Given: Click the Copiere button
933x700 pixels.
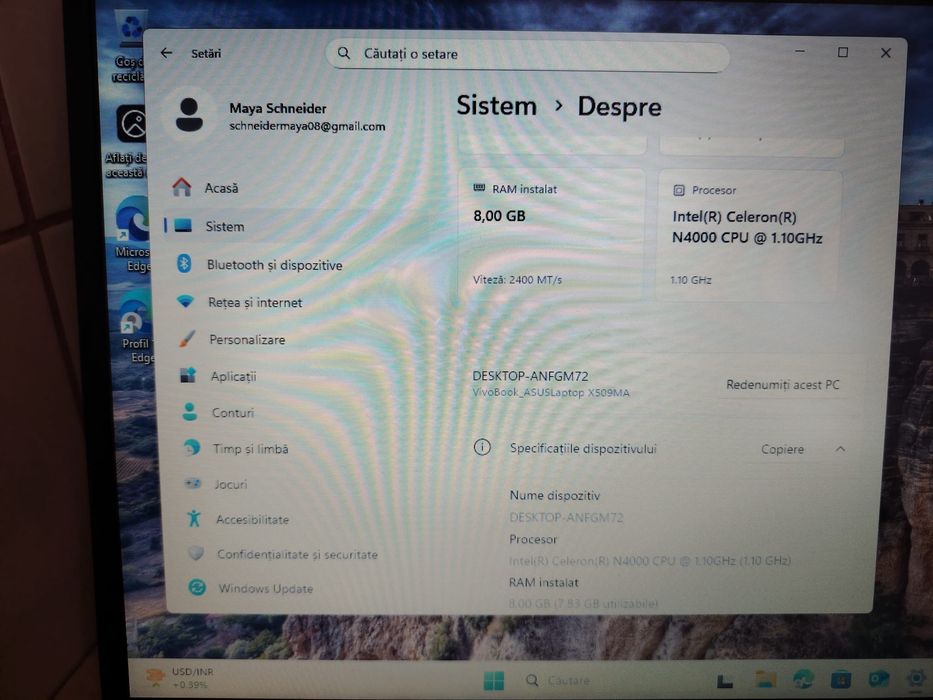Looking at the screenshot, I should pyautogui.click(x=782, y=449).
